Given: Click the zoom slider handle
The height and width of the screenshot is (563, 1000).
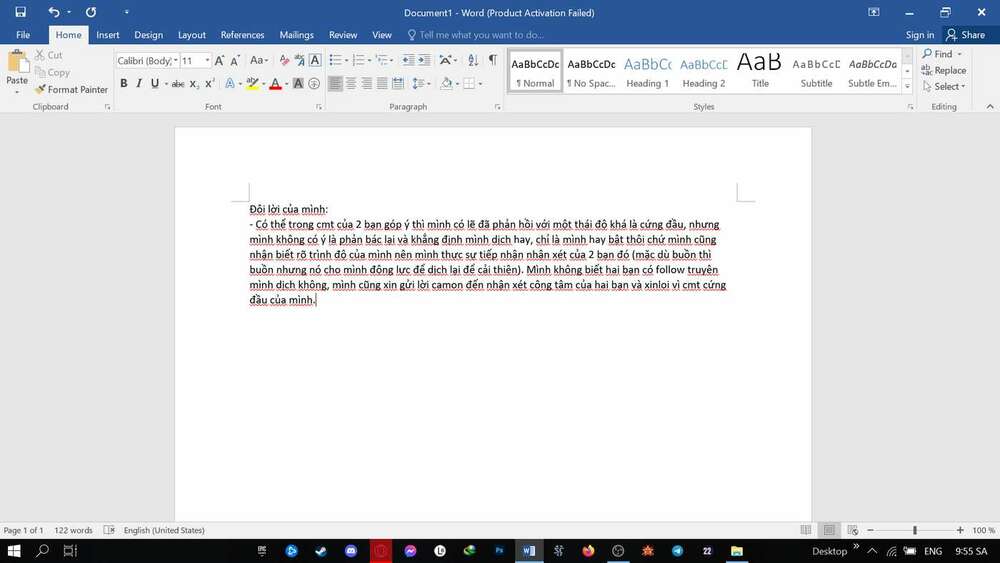Looking at the screenshot, I should click(x=914, y=530).
